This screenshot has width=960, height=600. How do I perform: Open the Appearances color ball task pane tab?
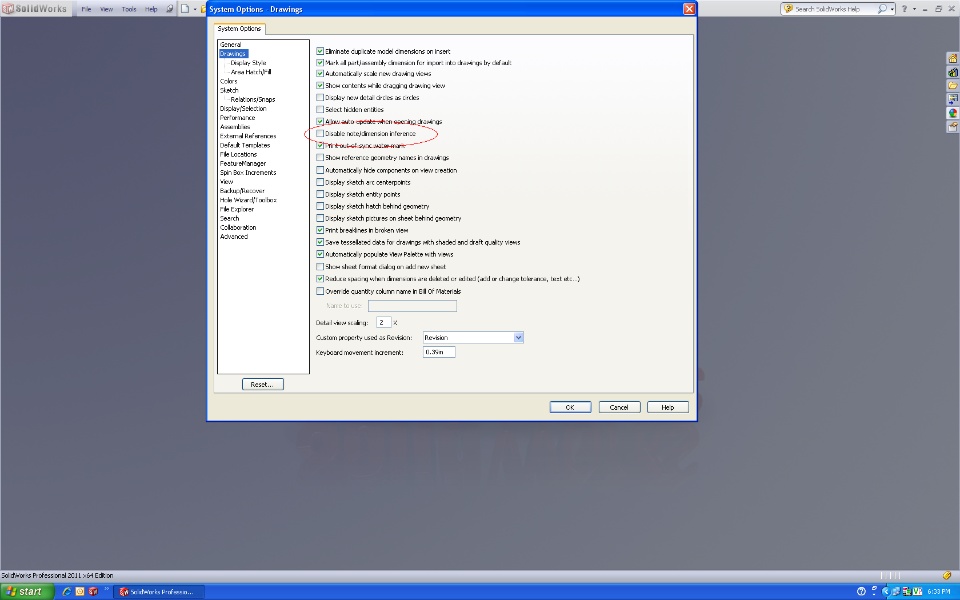[953, 113]
